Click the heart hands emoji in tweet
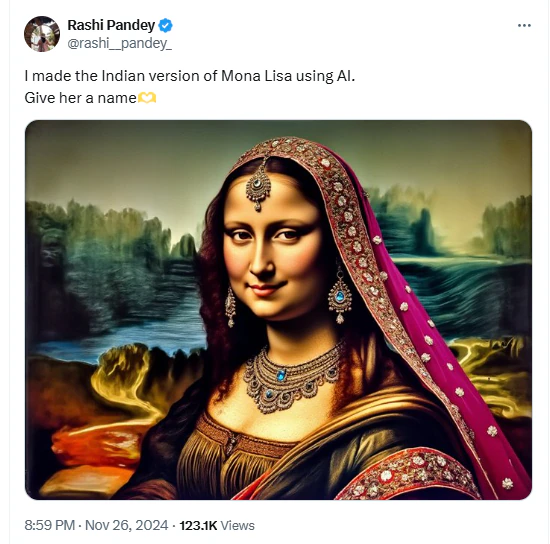 pos(147,98)
